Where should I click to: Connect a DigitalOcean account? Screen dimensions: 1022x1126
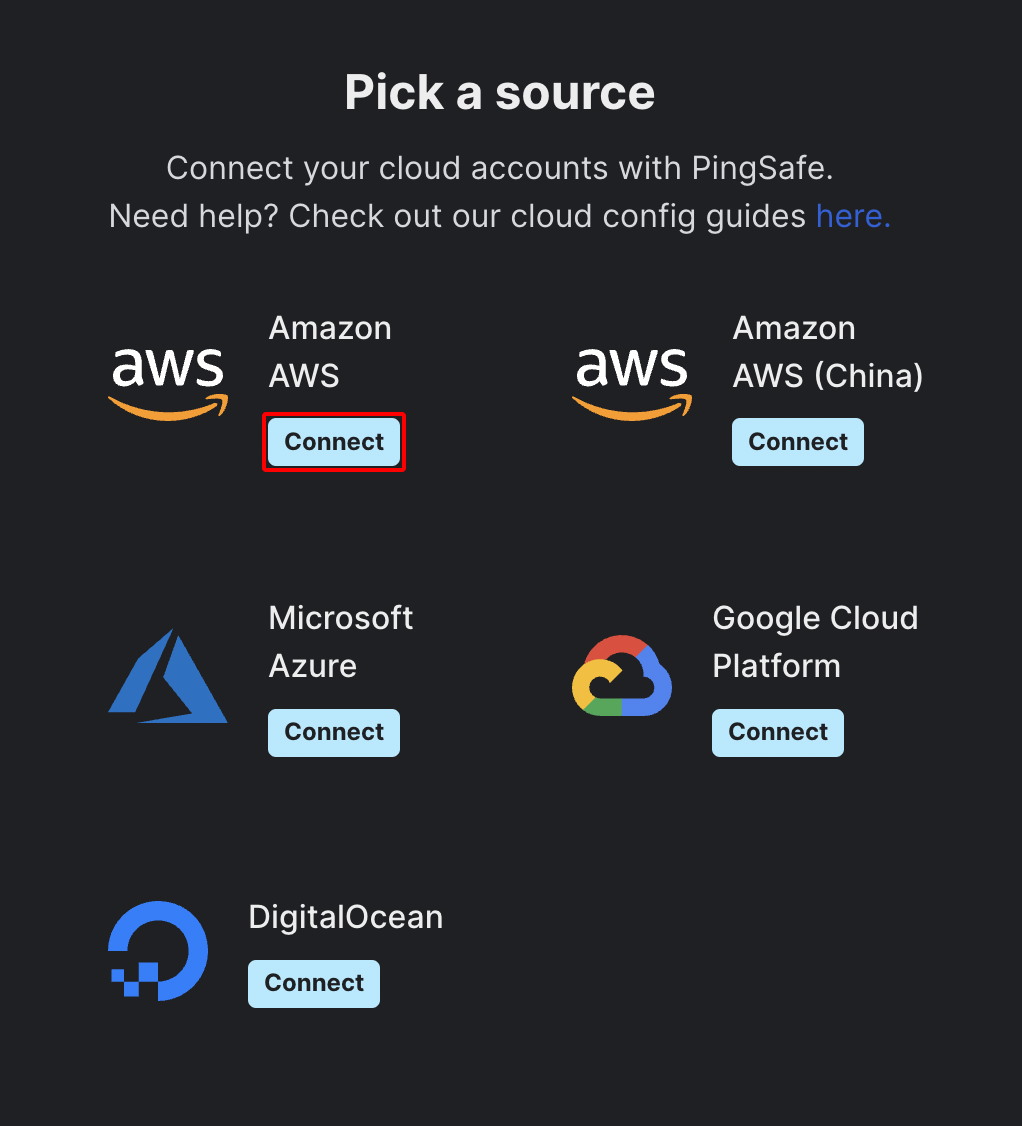314,984
